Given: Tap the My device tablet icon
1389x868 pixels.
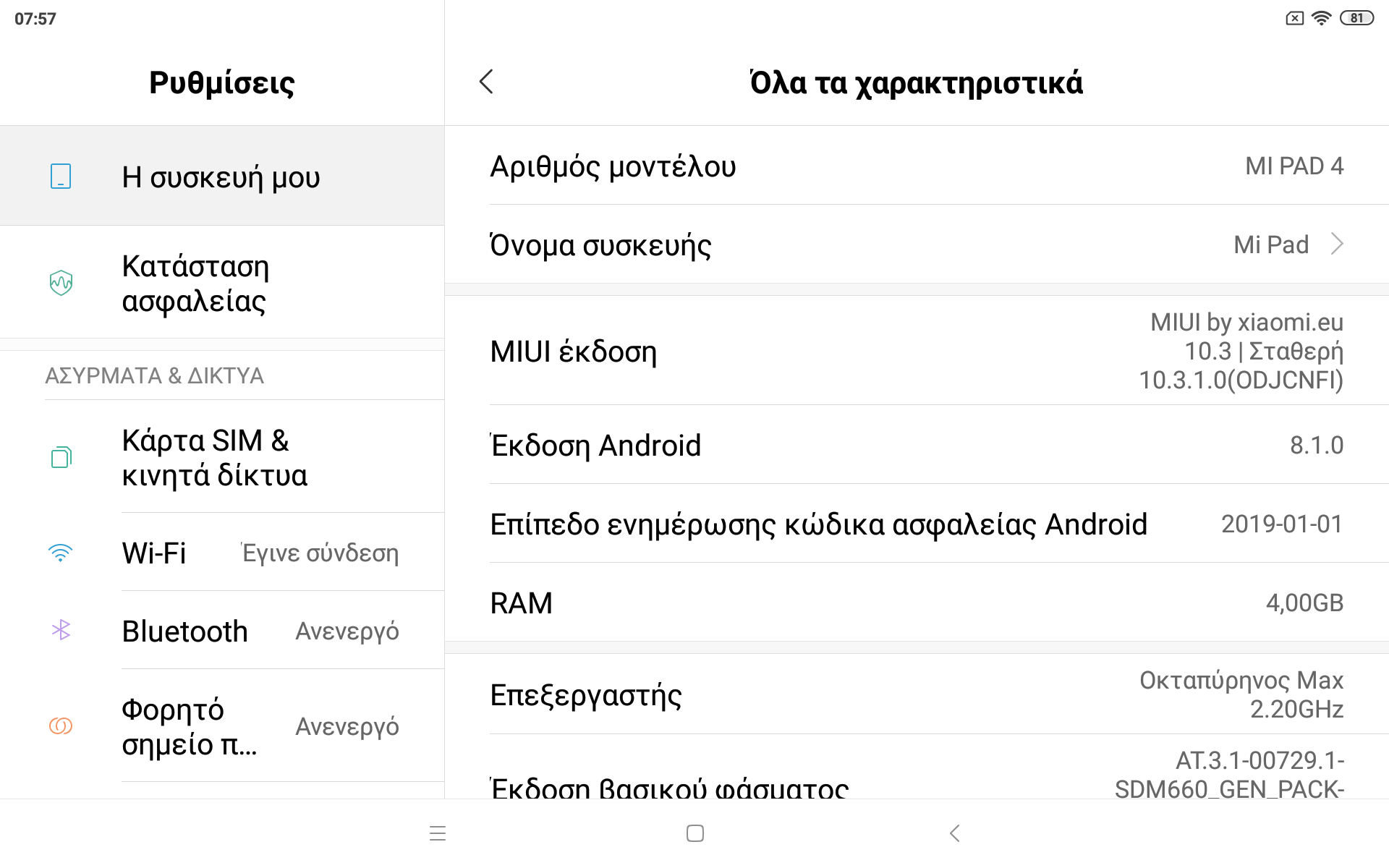Looking at the screenshot, I should click(61, 176).
